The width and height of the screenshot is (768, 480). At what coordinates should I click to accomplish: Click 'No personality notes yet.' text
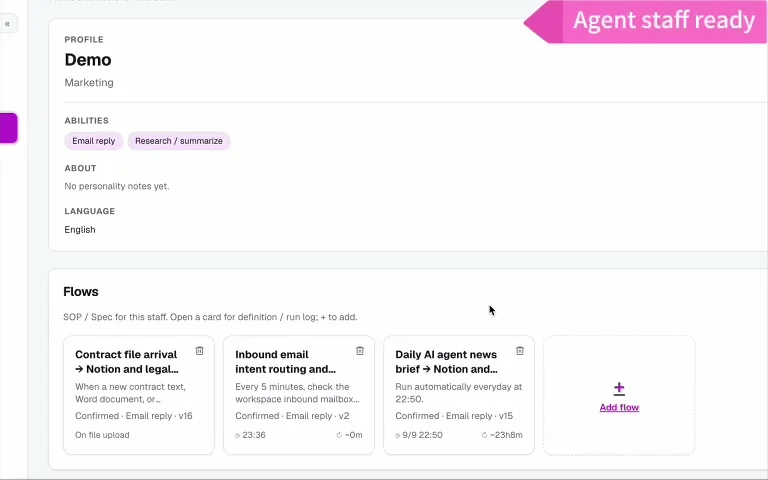click(x=117, y=186)
